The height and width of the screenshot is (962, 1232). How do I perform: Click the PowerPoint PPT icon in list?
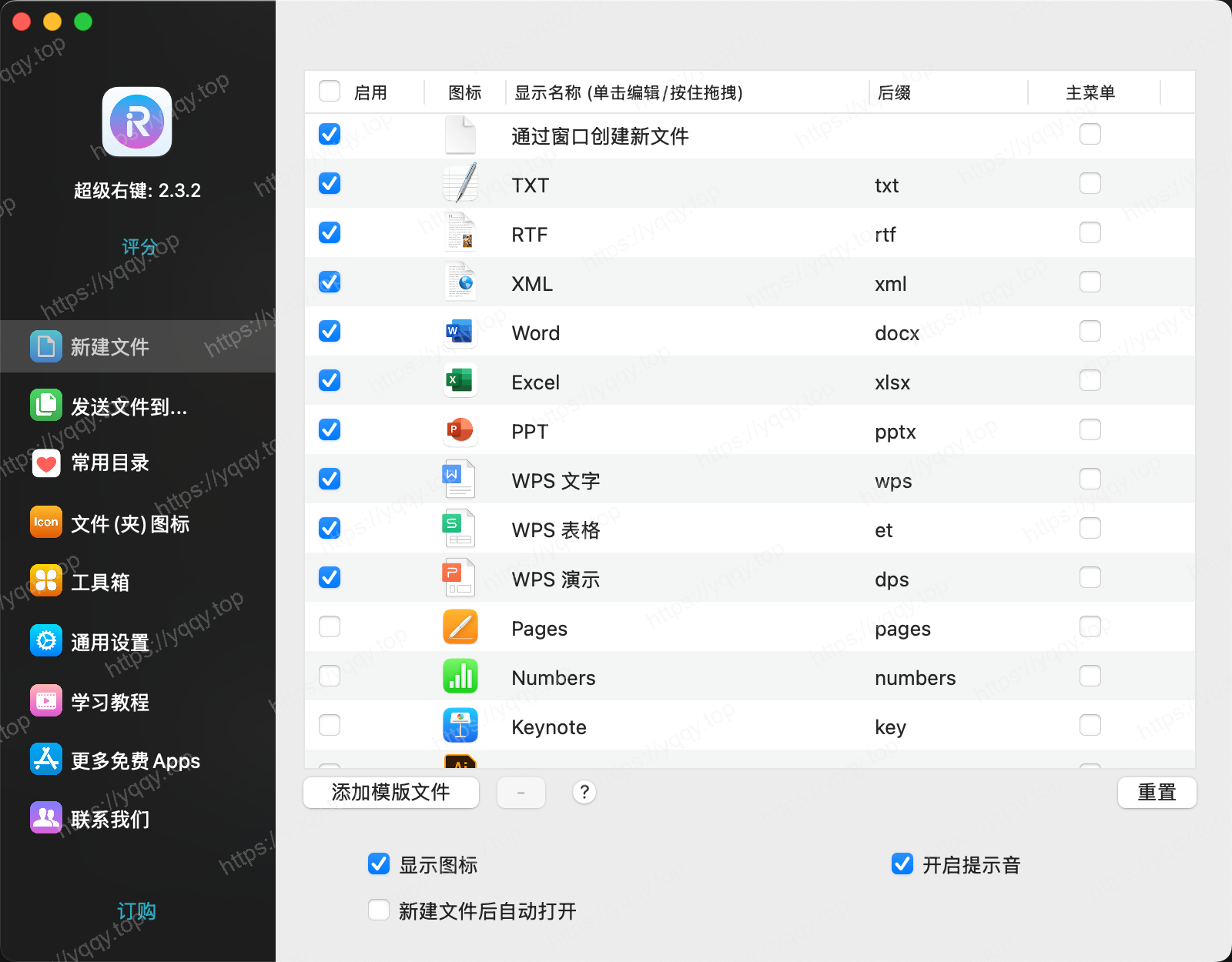point(460,430)
